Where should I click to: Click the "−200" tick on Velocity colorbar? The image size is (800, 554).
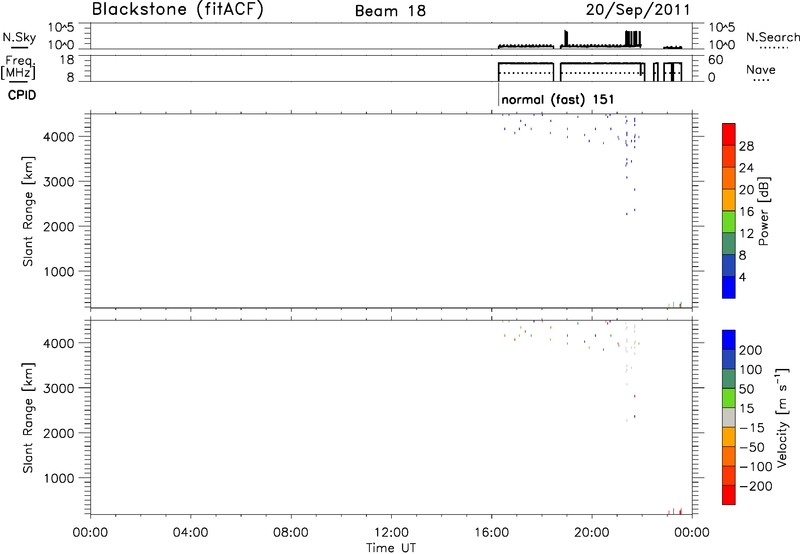tap(756, 486)
